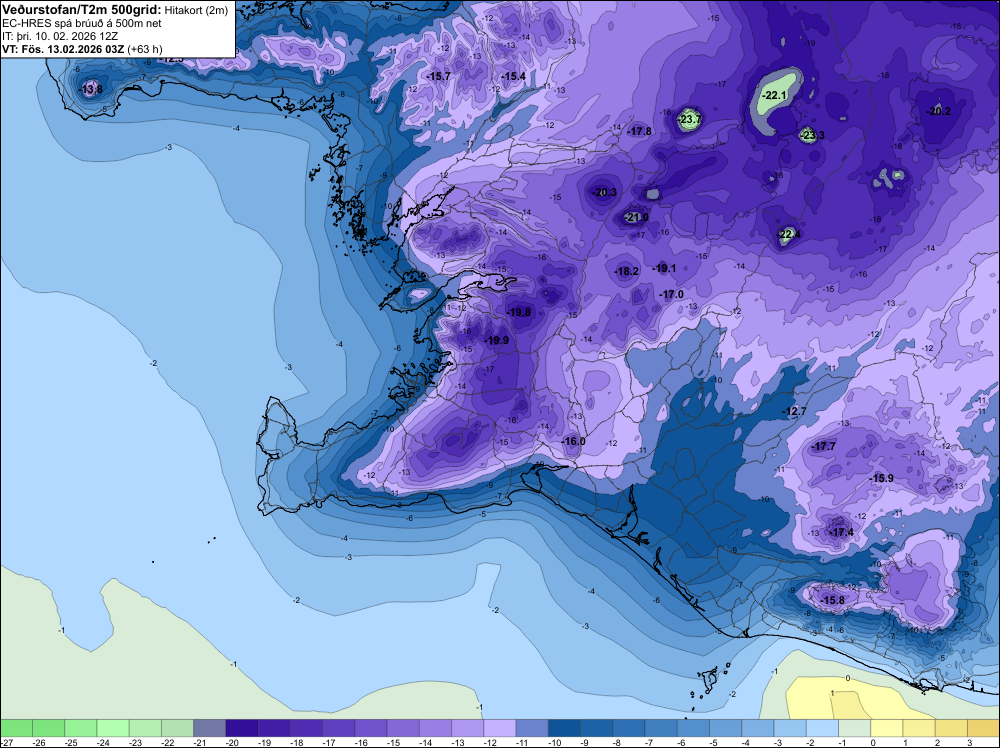Click the -15.7 temperature label
Viewport: 1000px width, 748px height.
click(x=439, y=77)
